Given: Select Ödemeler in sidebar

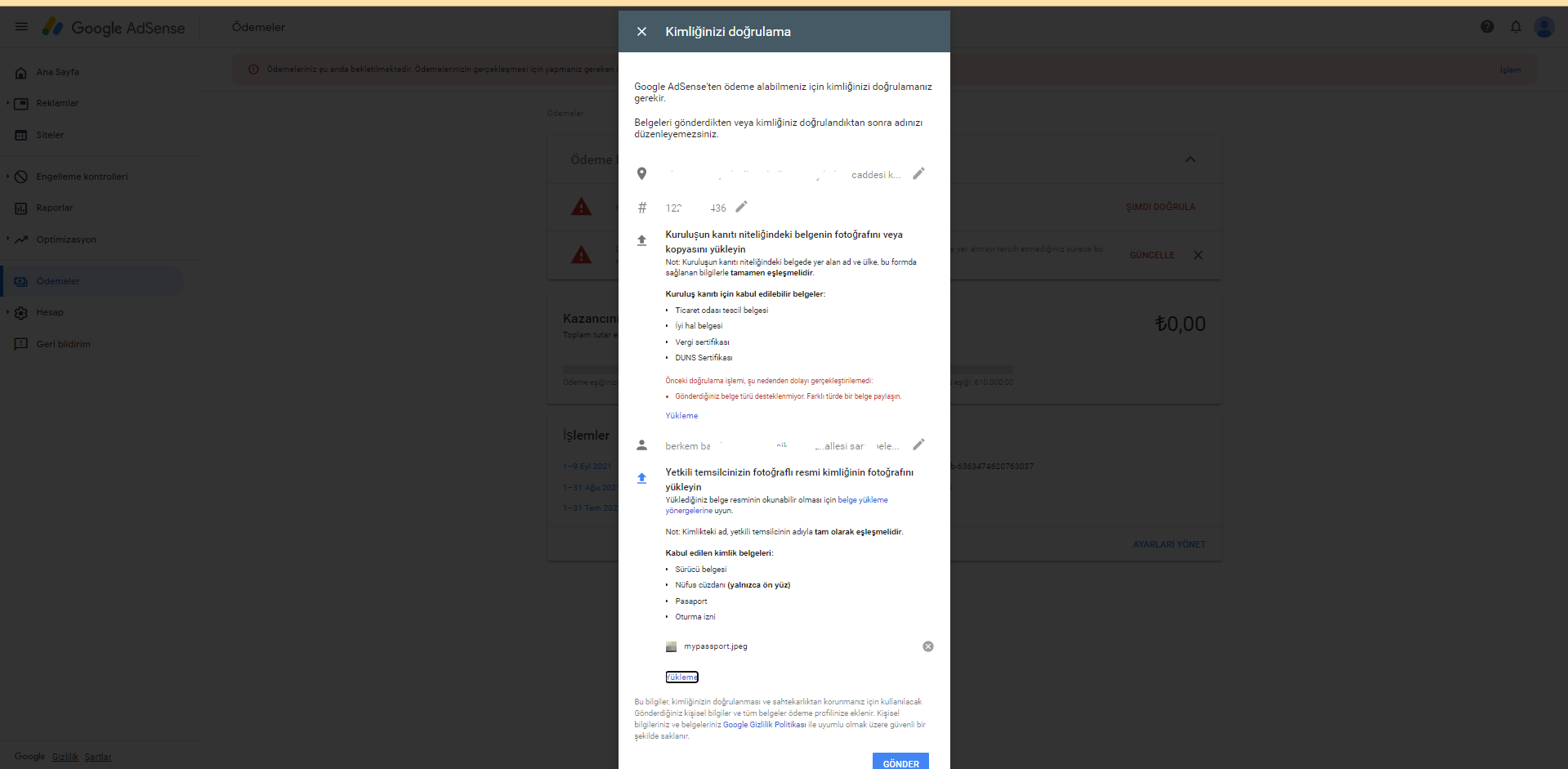Looking at the screenshot, I should tap(58, 282).
